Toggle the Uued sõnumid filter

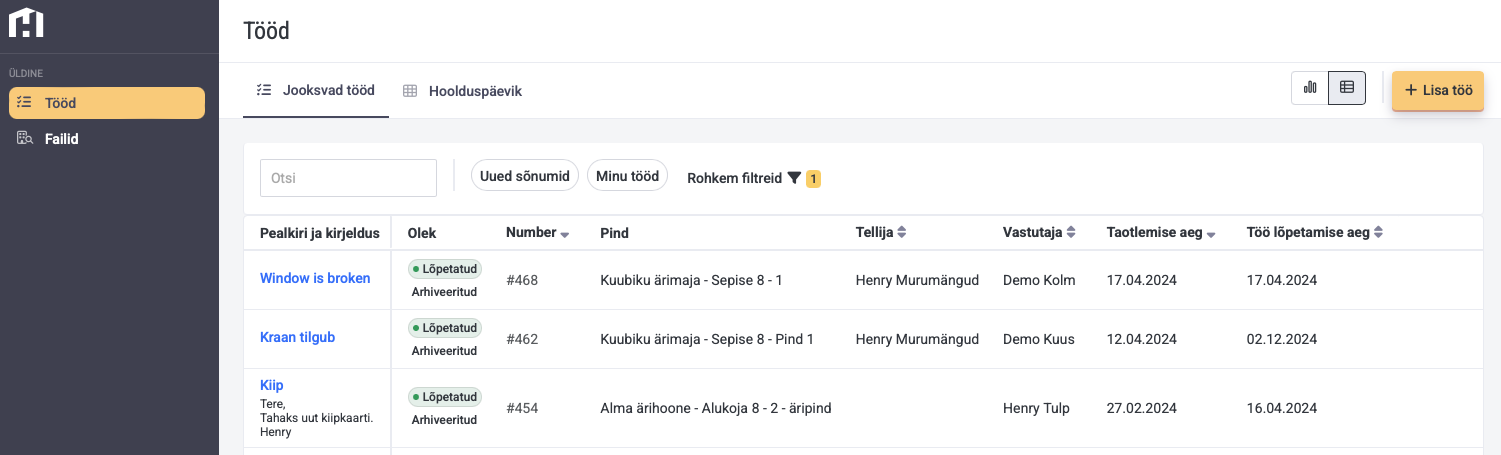pyautogui.click(x=524, y=176)
